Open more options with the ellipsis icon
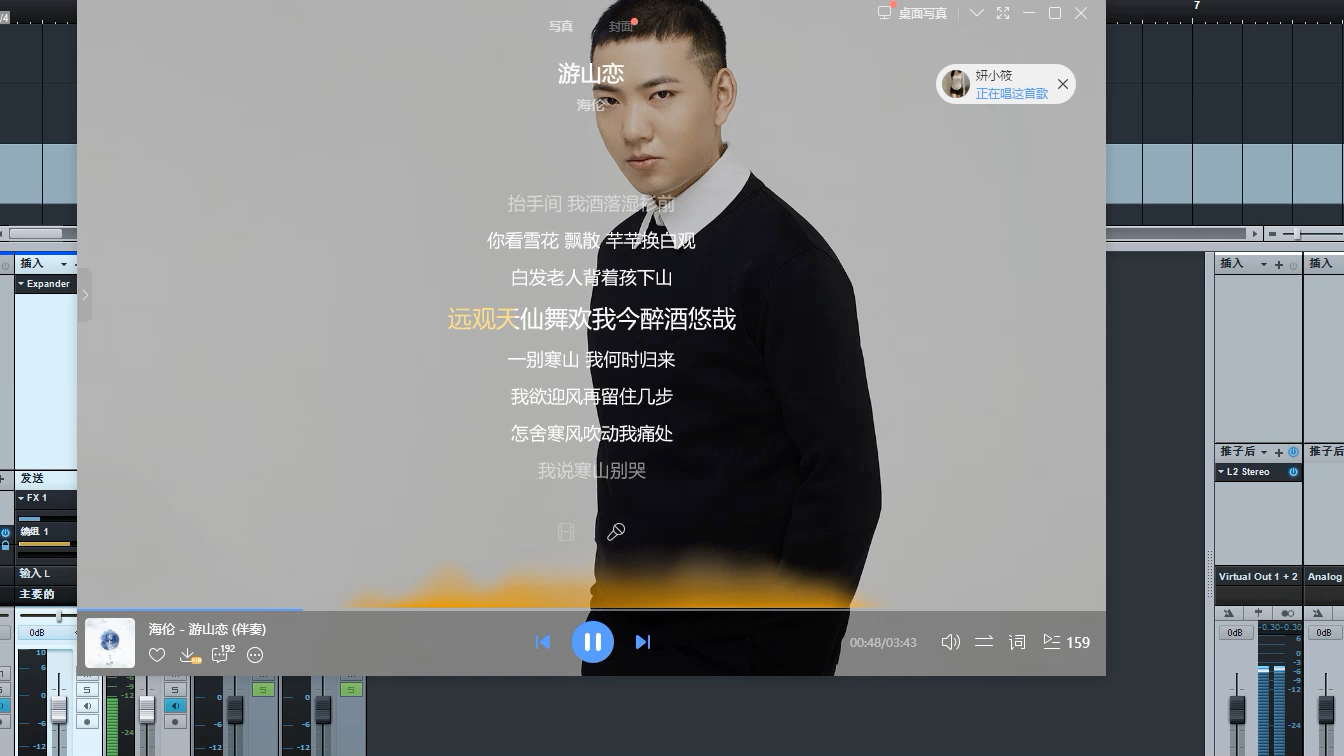The image size is (1344, 756). point(255,655)
